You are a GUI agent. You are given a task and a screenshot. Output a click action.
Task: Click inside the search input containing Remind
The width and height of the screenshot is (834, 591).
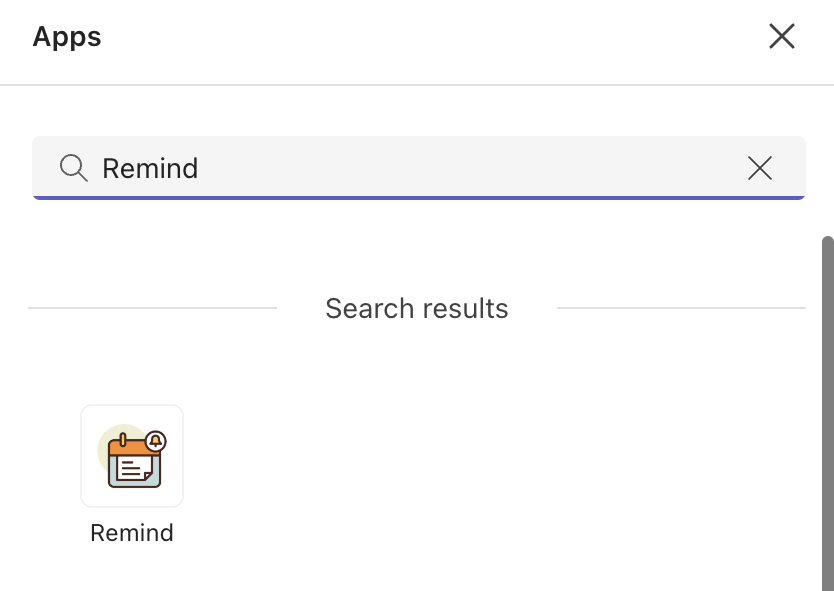pyautogui.click(x=300, y=168)
